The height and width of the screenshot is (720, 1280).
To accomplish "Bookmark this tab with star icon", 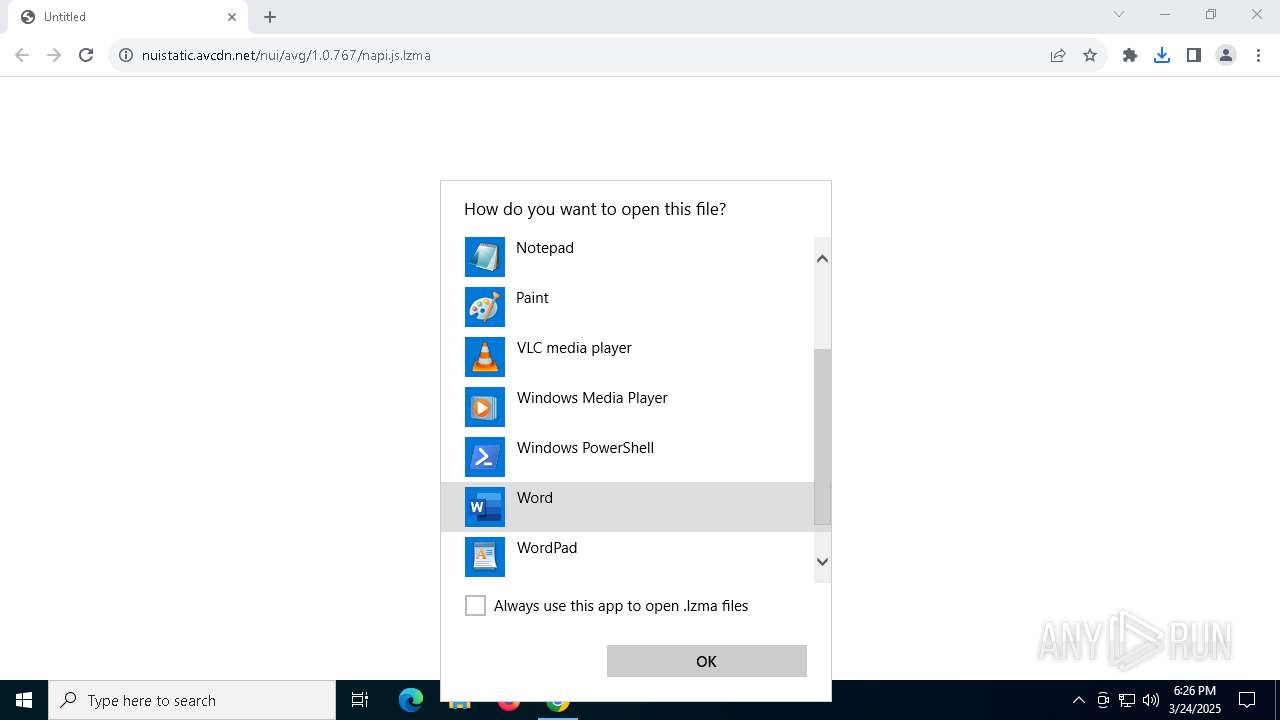I will (x=1090, y=55).
